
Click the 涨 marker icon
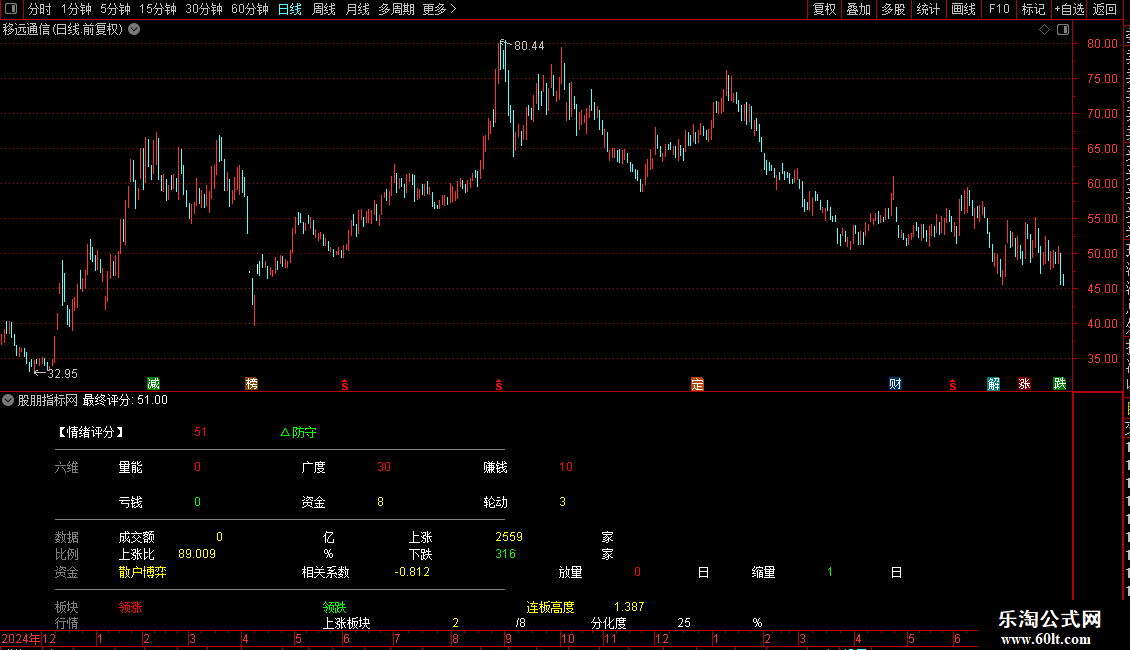coord(1024,383)
